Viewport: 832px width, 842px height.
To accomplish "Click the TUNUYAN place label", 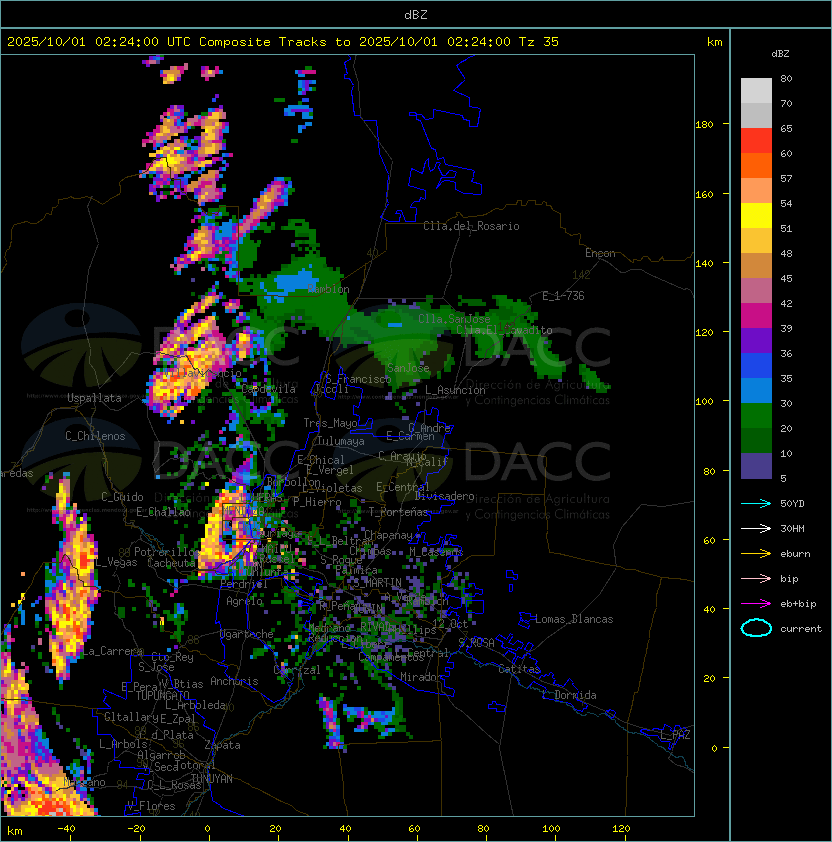I will 212,779.
